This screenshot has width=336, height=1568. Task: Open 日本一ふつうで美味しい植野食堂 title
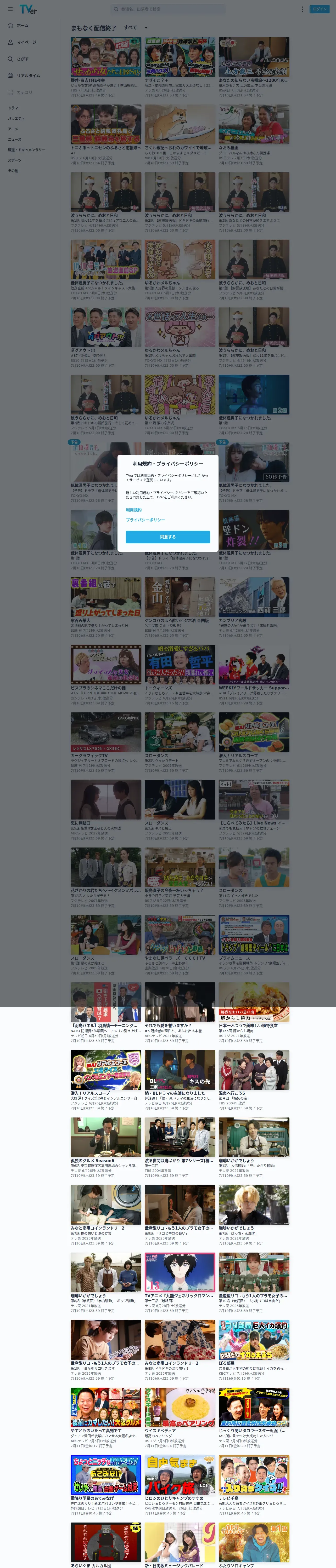click(248, 1026)
